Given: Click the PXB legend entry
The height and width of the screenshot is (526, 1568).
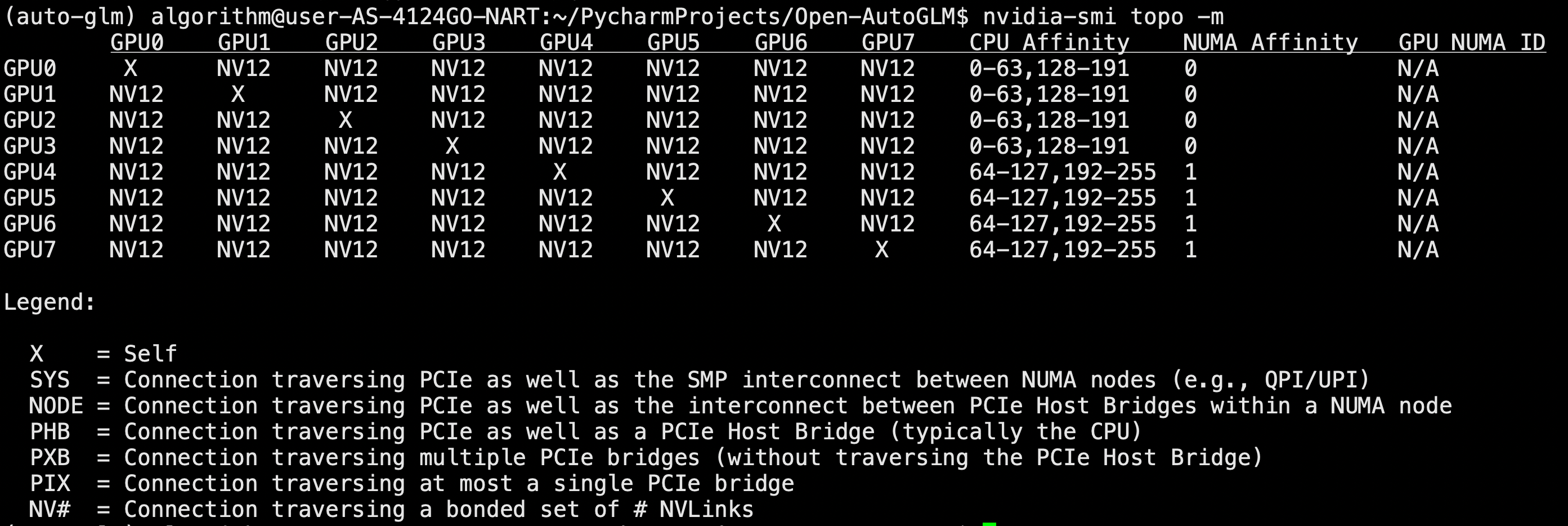Looking at the screenshot, I should [x=50, y=458].
